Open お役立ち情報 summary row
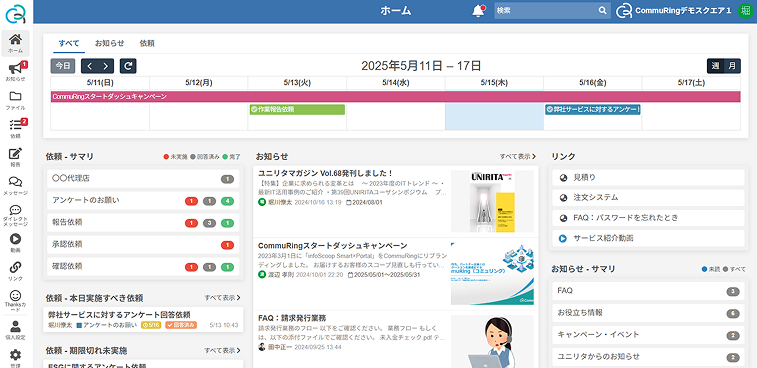757x368 pixels. tap(648, 313)
